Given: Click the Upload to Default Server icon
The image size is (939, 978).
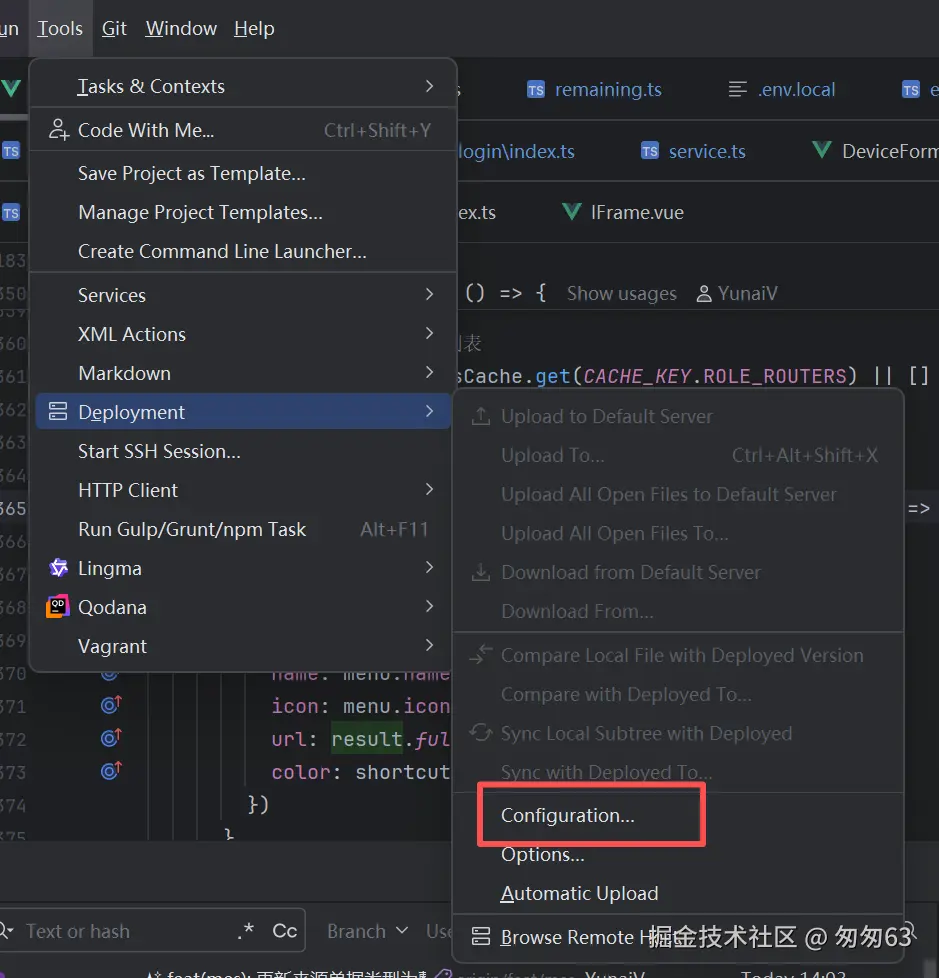Looking at the screenshot, I should coord(480,416).
